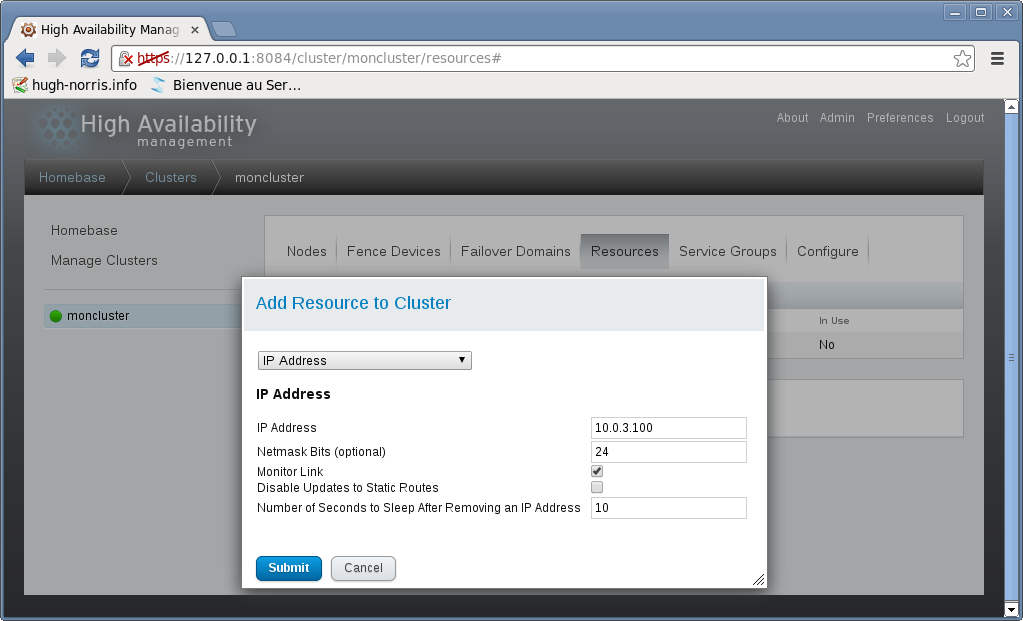Cancel the Add Resource dialog
The height and width of the screenshot is (621, 1023).
(363, 568)
